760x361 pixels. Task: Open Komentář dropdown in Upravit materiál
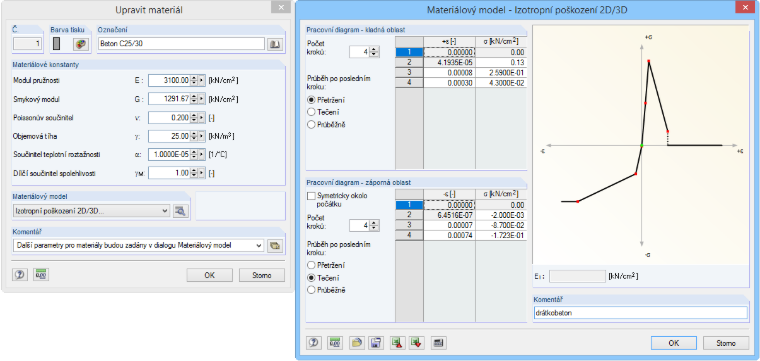(139, 246)
